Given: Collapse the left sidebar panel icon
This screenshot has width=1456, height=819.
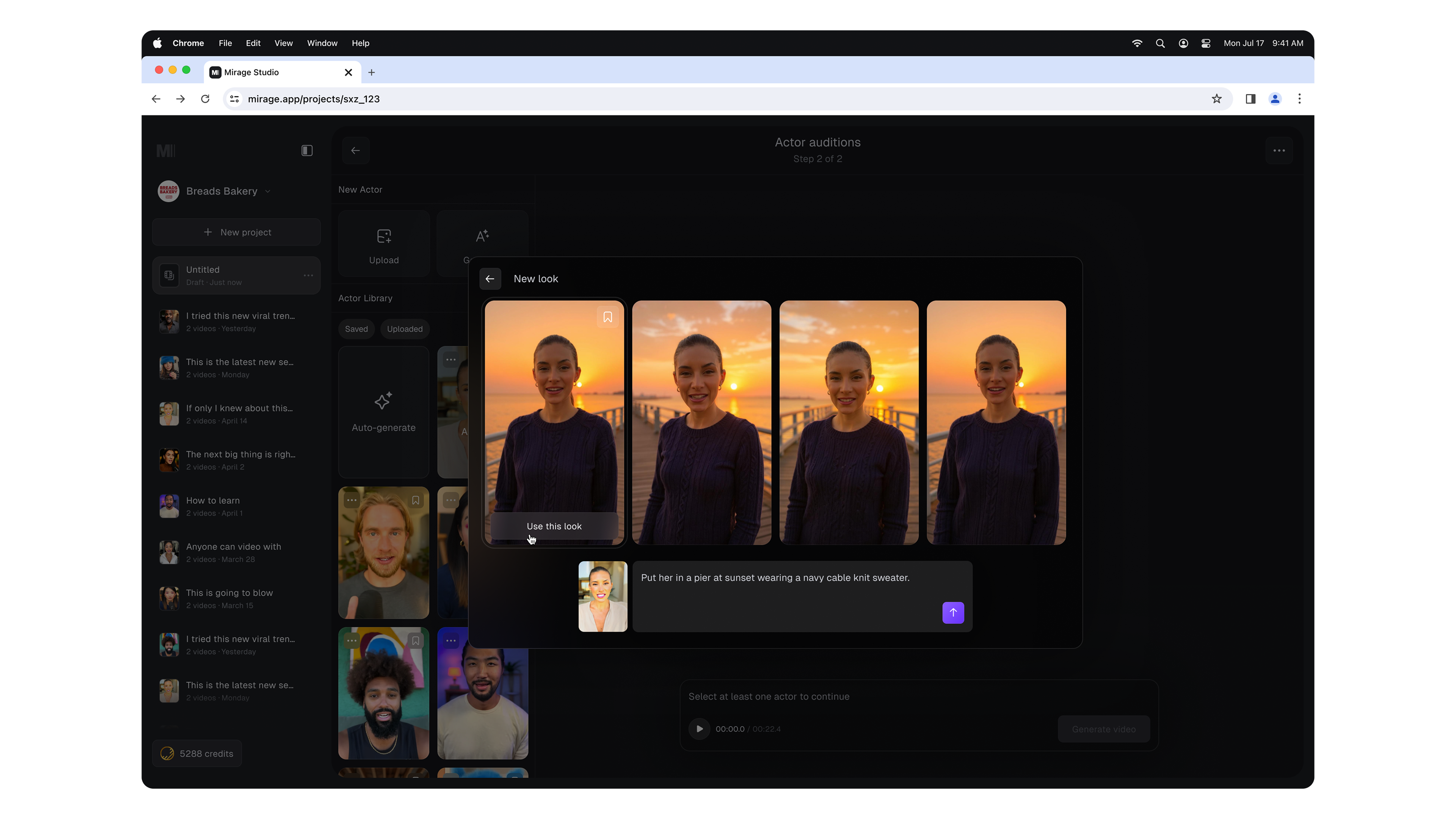Looking at the screenshot, I should pos(306,151).
